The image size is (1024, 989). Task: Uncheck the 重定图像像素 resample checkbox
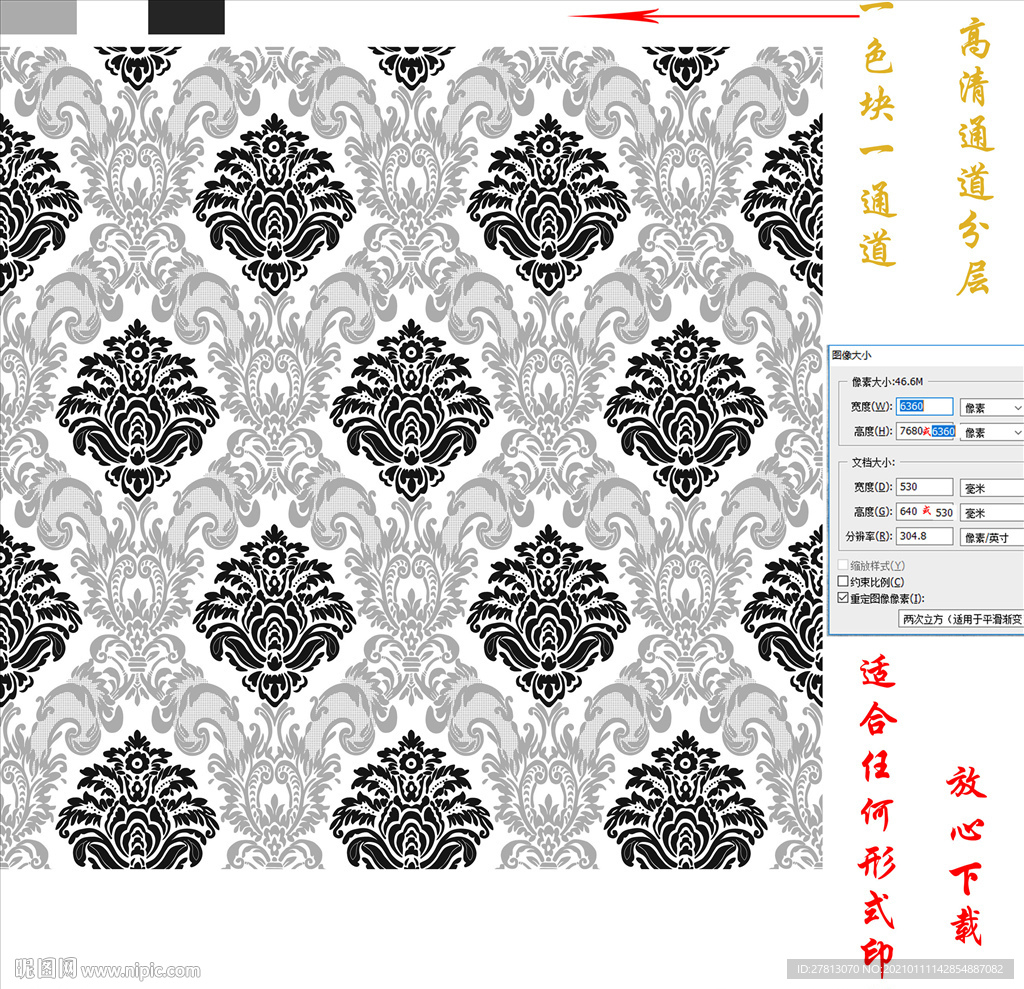coord(843,598)
